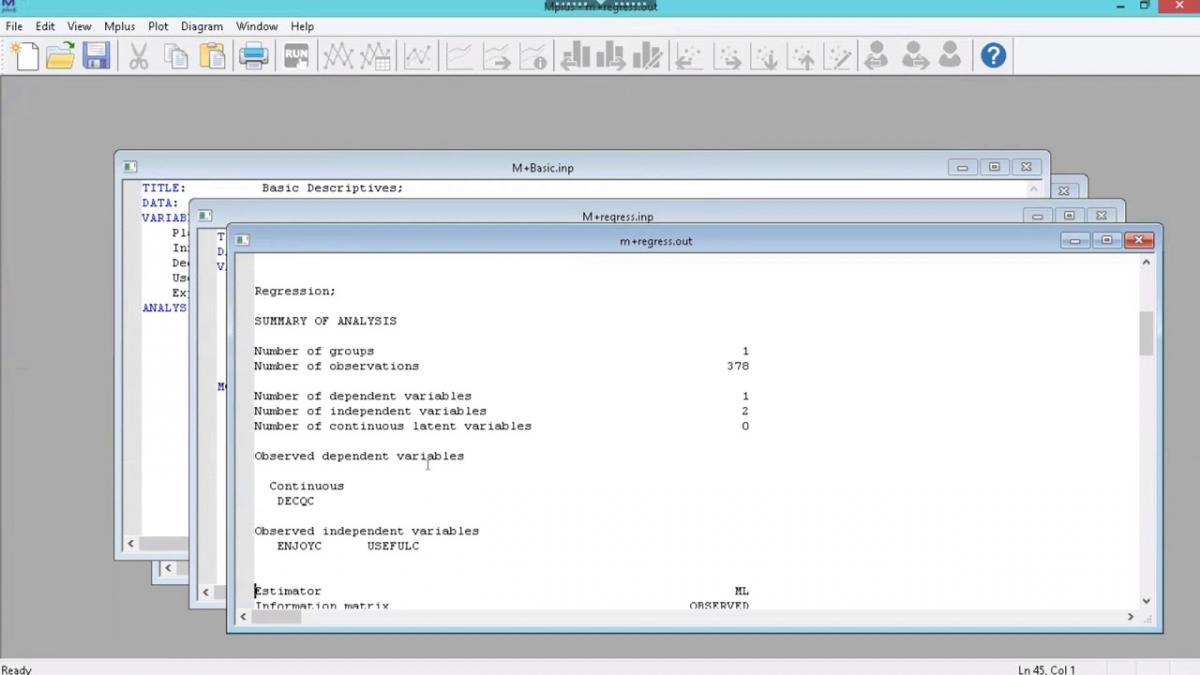This screenshot has width=1200, height=675.
Task: Run the current Mplus model
Action: coord(295,56)
